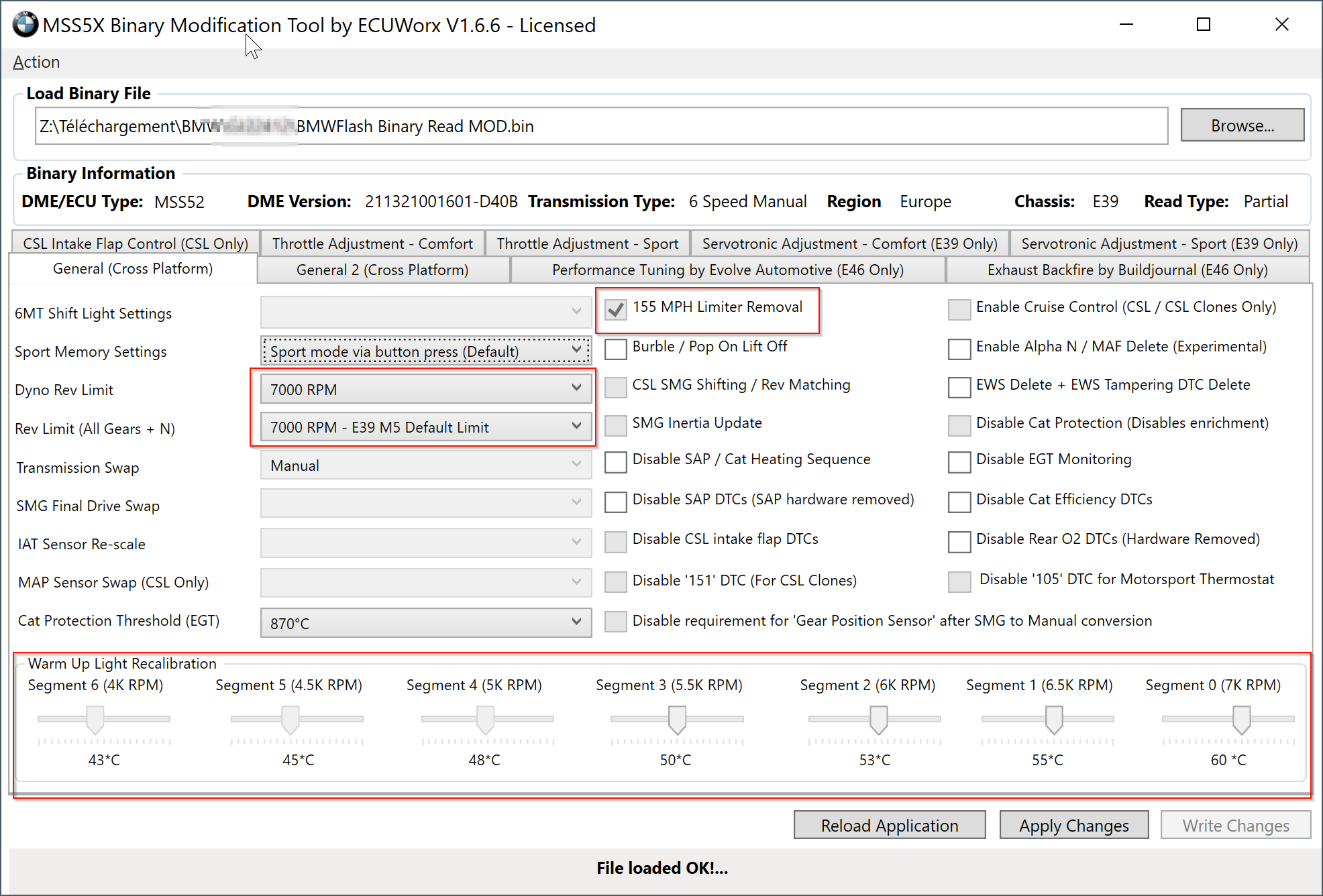Click the 'Europe' region value
The height and width of the screenshot is (896, 1323).
pos(926,202)
